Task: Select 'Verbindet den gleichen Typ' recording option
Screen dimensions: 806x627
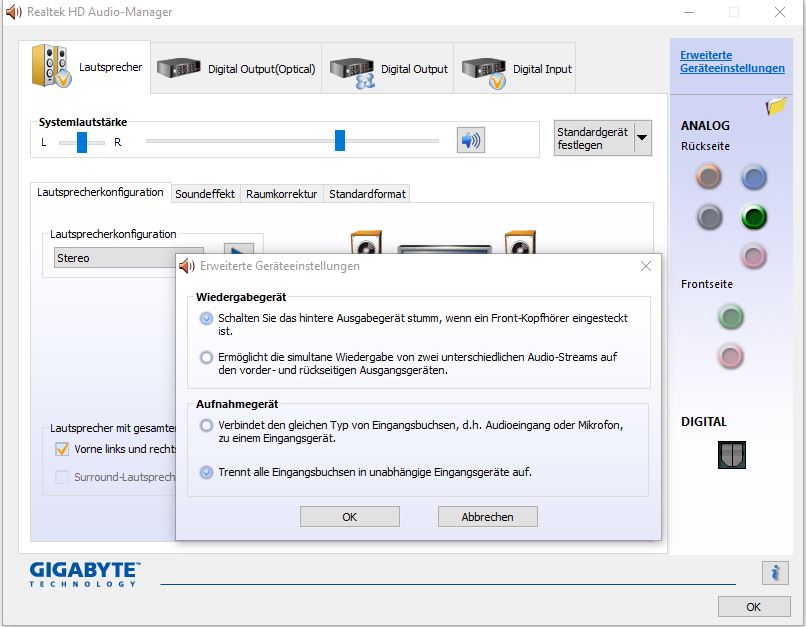Action: [x=206, y=425]
